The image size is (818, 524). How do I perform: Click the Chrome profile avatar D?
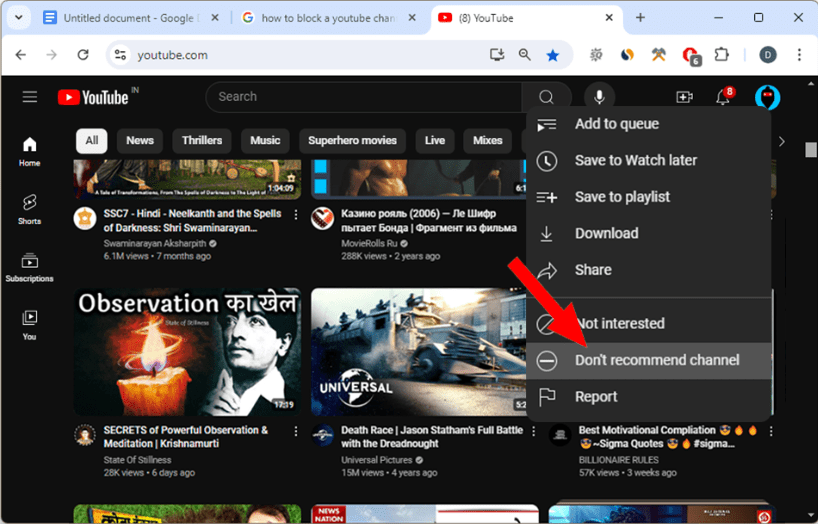point(767,55)
